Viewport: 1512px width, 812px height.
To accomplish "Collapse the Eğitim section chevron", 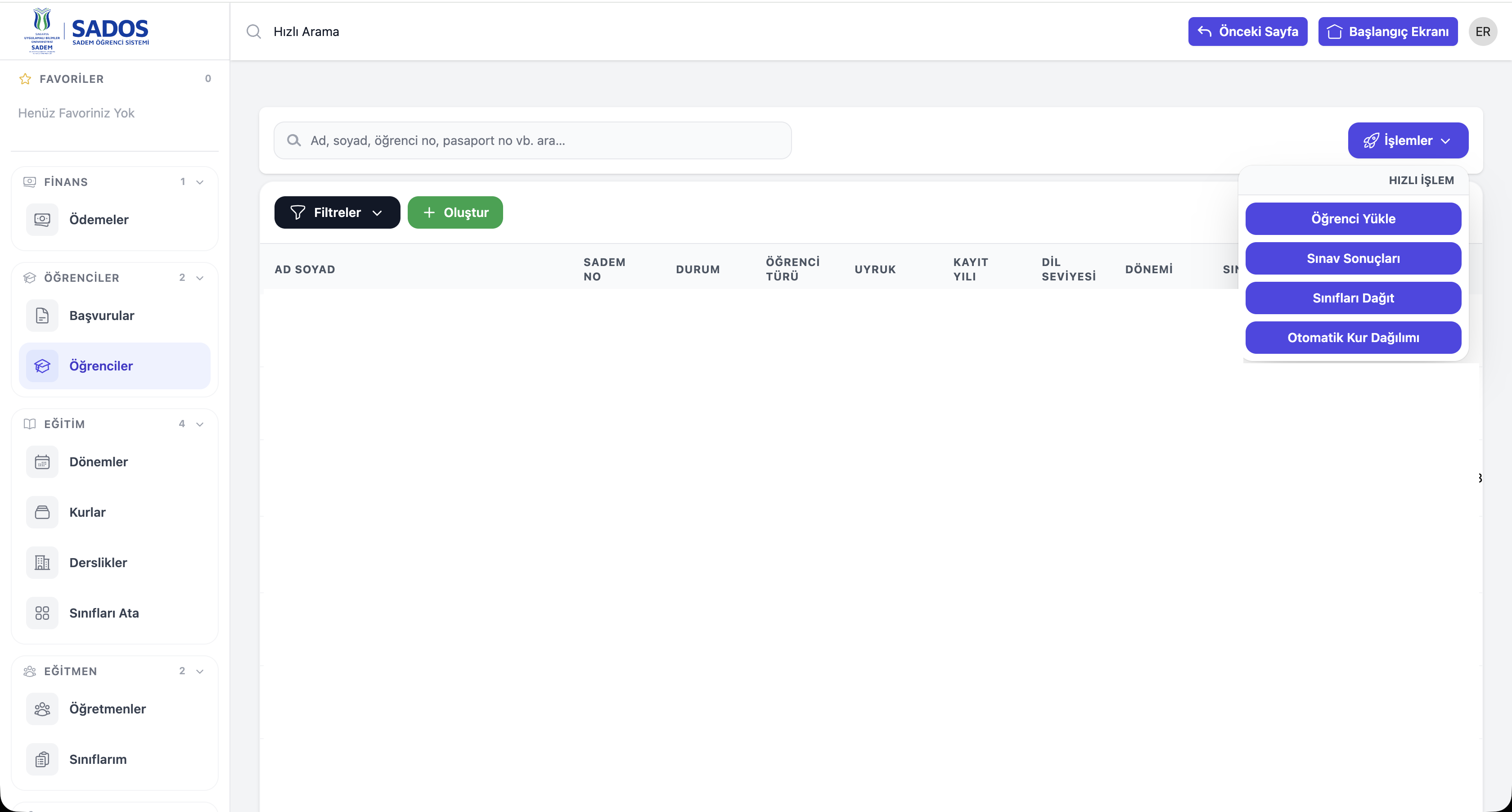I will 200,424.
